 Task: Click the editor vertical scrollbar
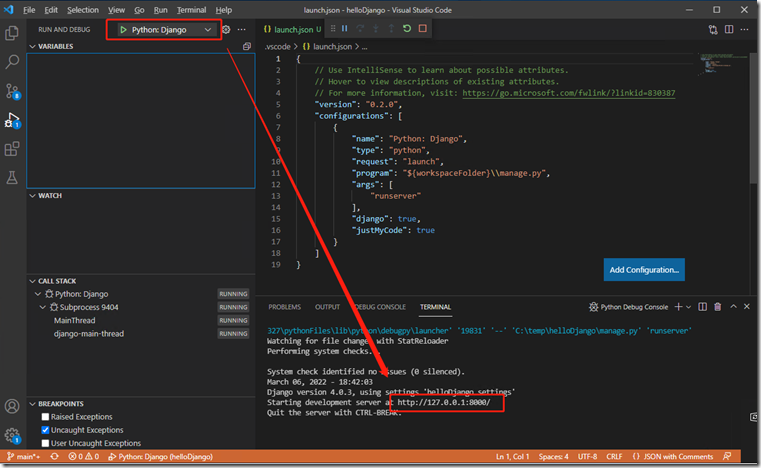753,117
